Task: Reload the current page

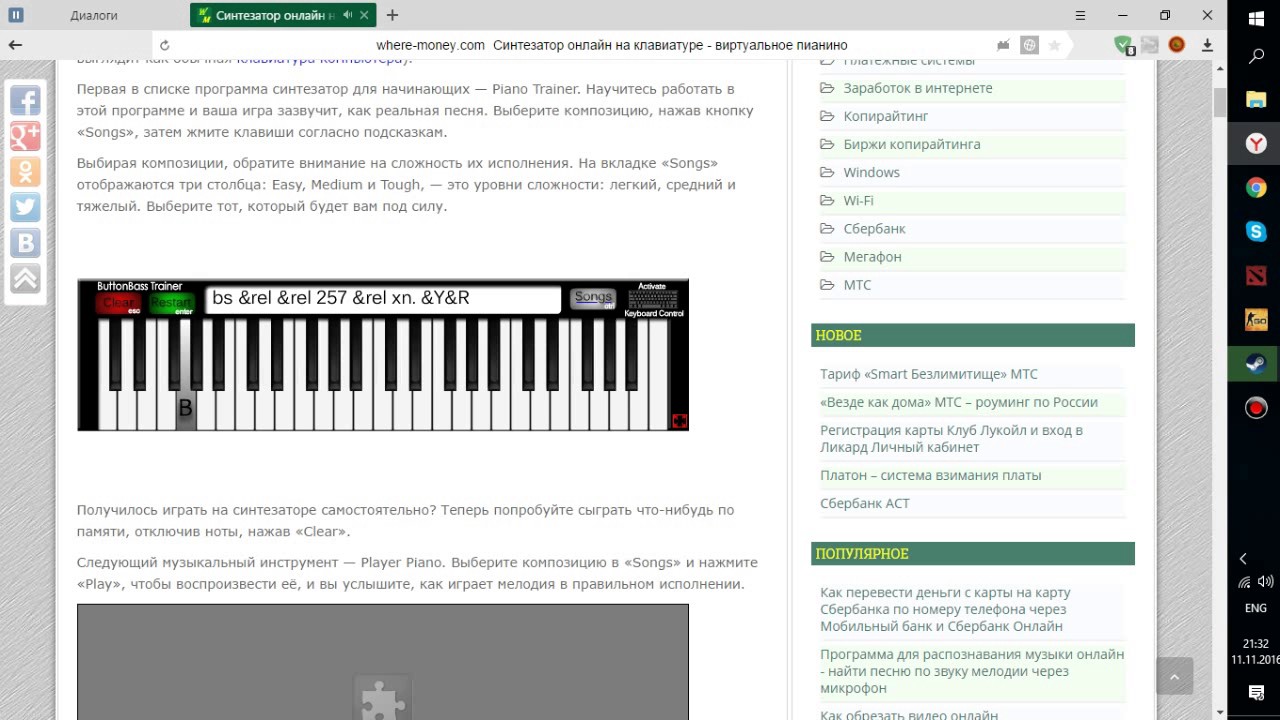Action: 165,45
